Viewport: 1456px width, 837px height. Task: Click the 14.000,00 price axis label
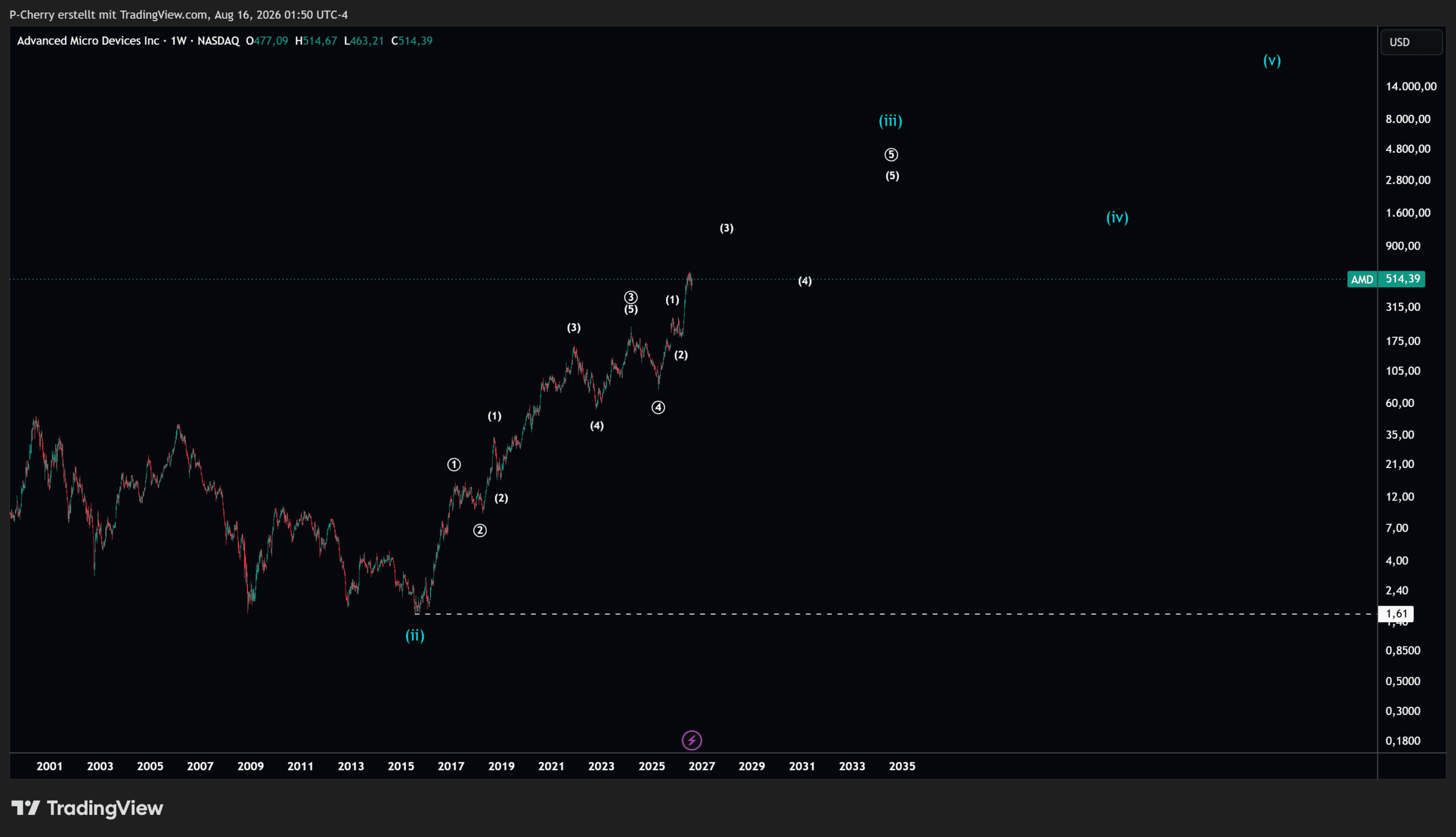click(x=1411, y=86)
